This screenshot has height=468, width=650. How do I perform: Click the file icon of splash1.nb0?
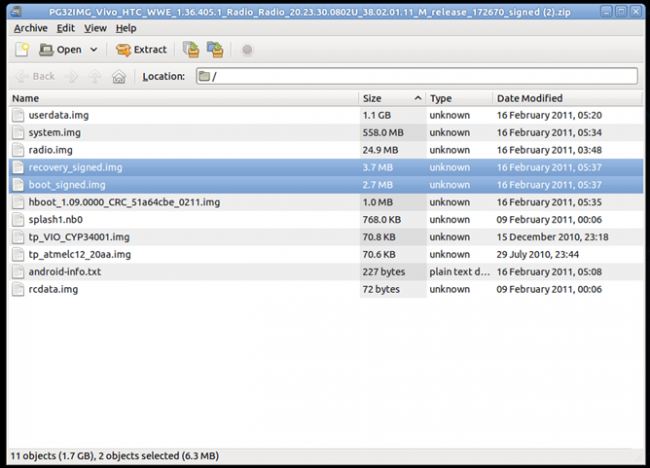coord(18,220)
